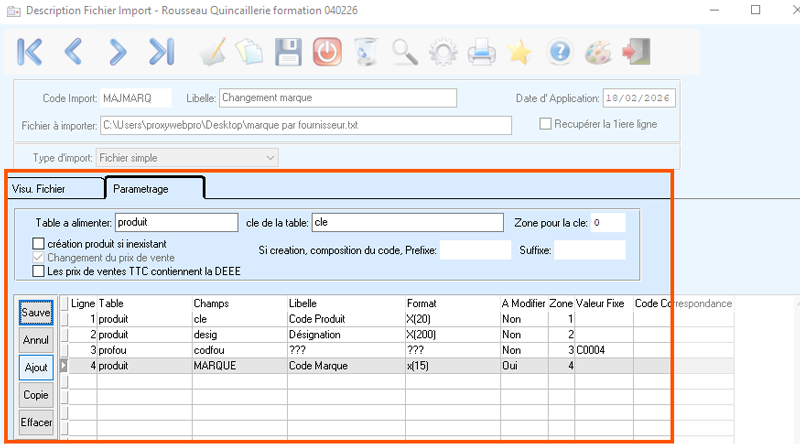The width and height of the screenshot is (800, 444).
Task: Click the paint palette icon
Action: [x=597, y=52]
